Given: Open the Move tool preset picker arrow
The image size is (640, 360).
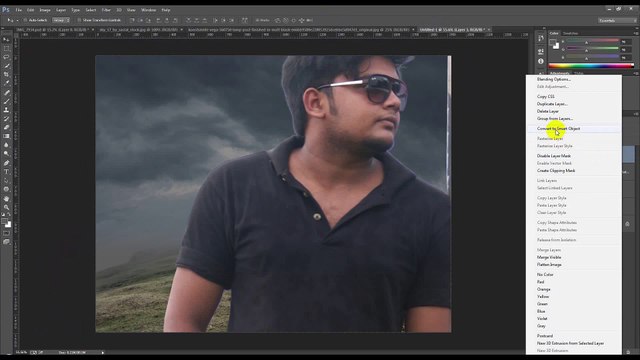Looking at the screenshot, I should (17, 20).
